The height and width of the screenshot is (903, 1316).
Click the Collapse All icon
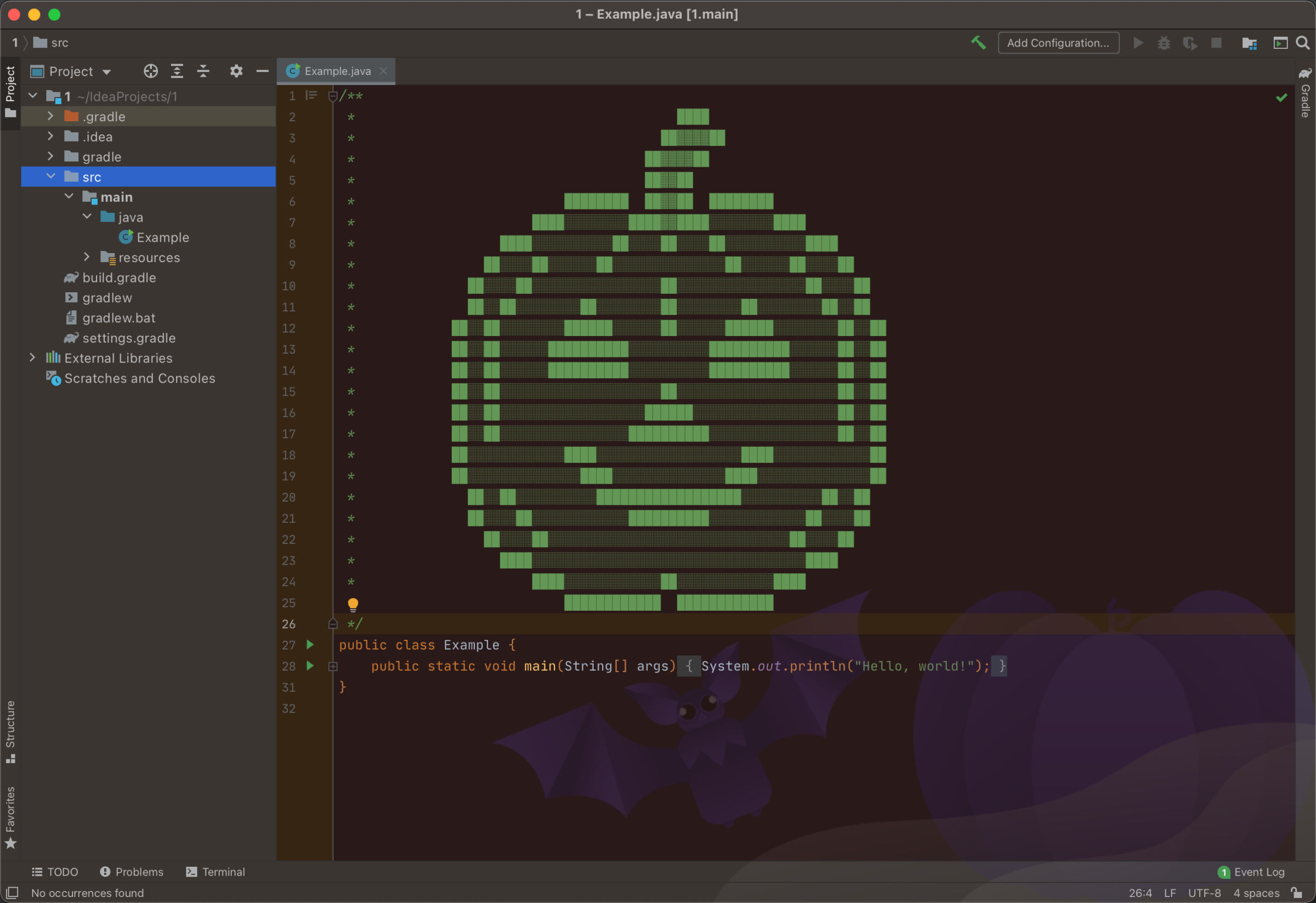click(203, 71)
